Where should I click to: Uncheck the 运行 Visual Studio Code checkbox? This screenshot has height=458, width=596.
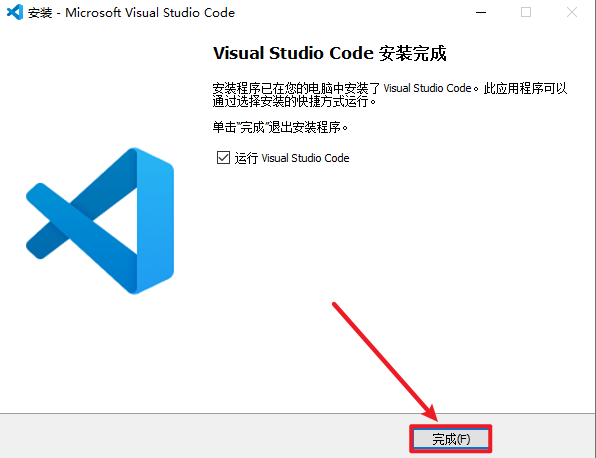pyautogui.click(x=223, y=157)
